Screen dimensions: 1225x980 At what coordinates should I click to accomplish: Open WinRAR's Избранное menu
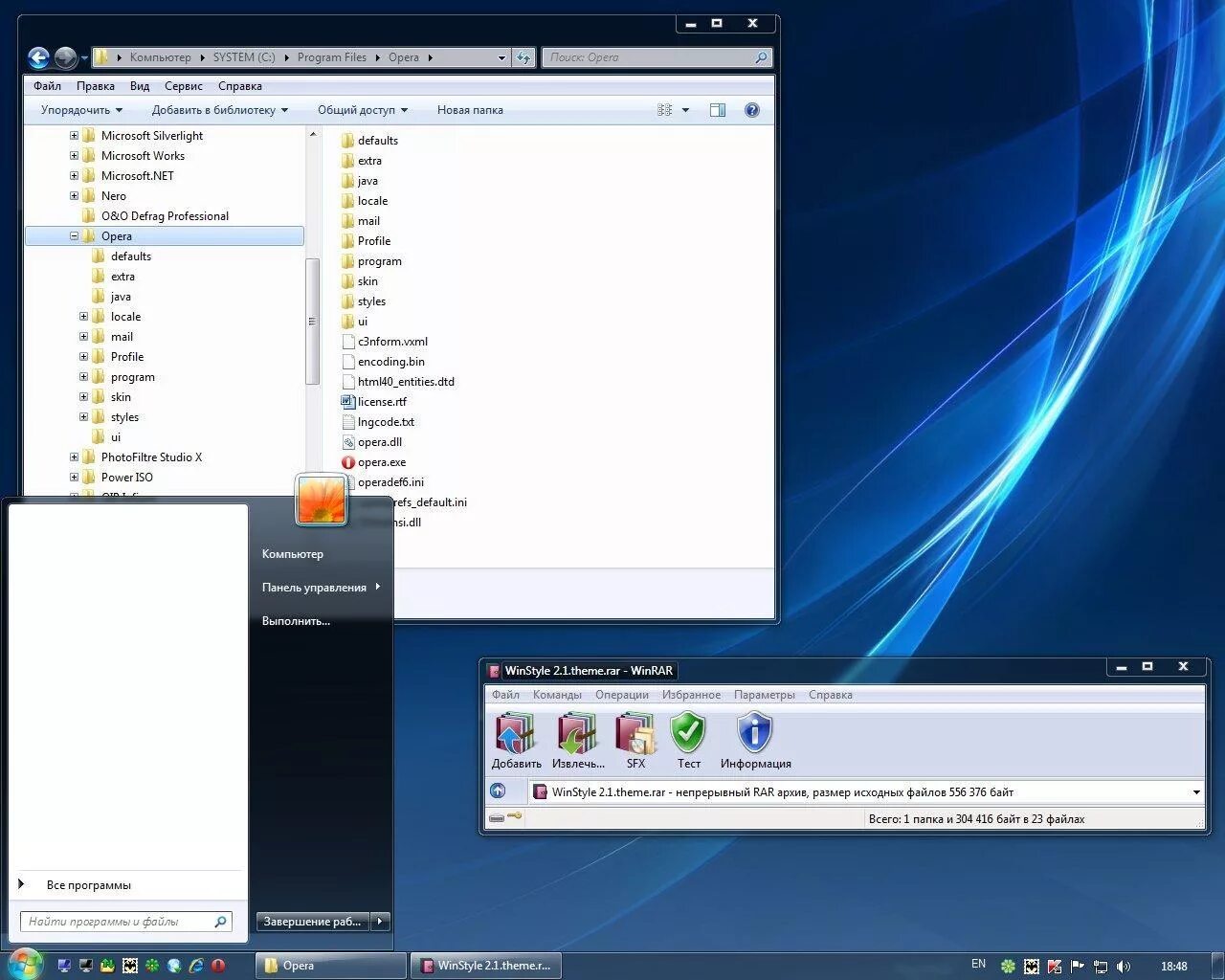tap(691, 695)
